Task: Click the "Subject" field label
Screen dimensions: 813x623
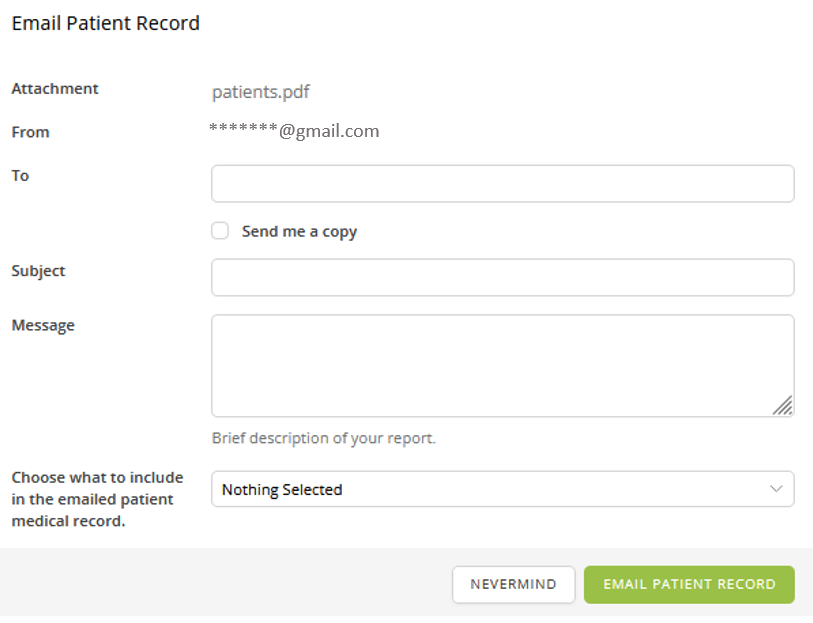Action: [38, 271]
